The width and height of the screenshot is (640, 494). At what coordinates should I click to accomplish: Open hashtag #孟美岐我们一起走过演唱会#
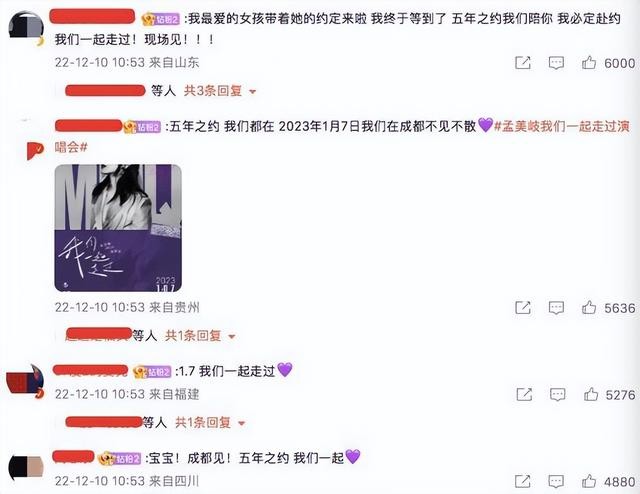coord(342,136)
